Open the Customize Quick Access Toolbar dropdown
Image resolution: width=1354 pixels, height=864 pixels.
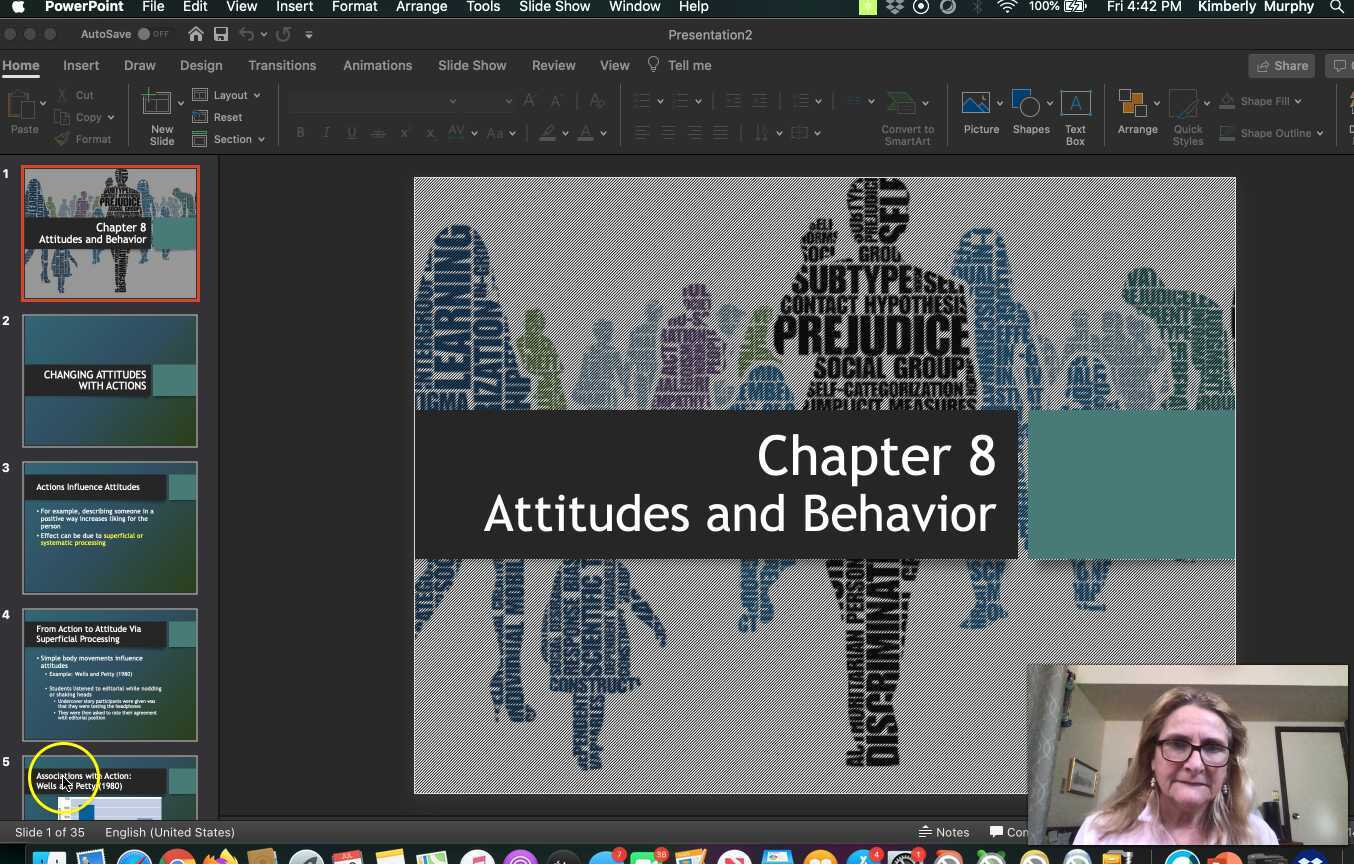tap(309, 35)
